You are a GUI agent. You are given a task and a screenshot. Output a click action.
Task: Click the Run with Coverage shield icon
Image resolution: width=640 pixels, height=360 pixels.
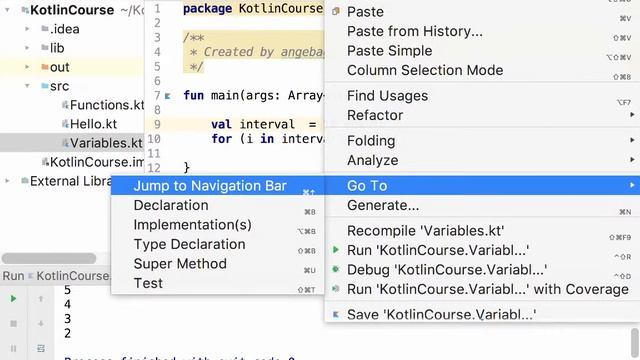(336, 289)
